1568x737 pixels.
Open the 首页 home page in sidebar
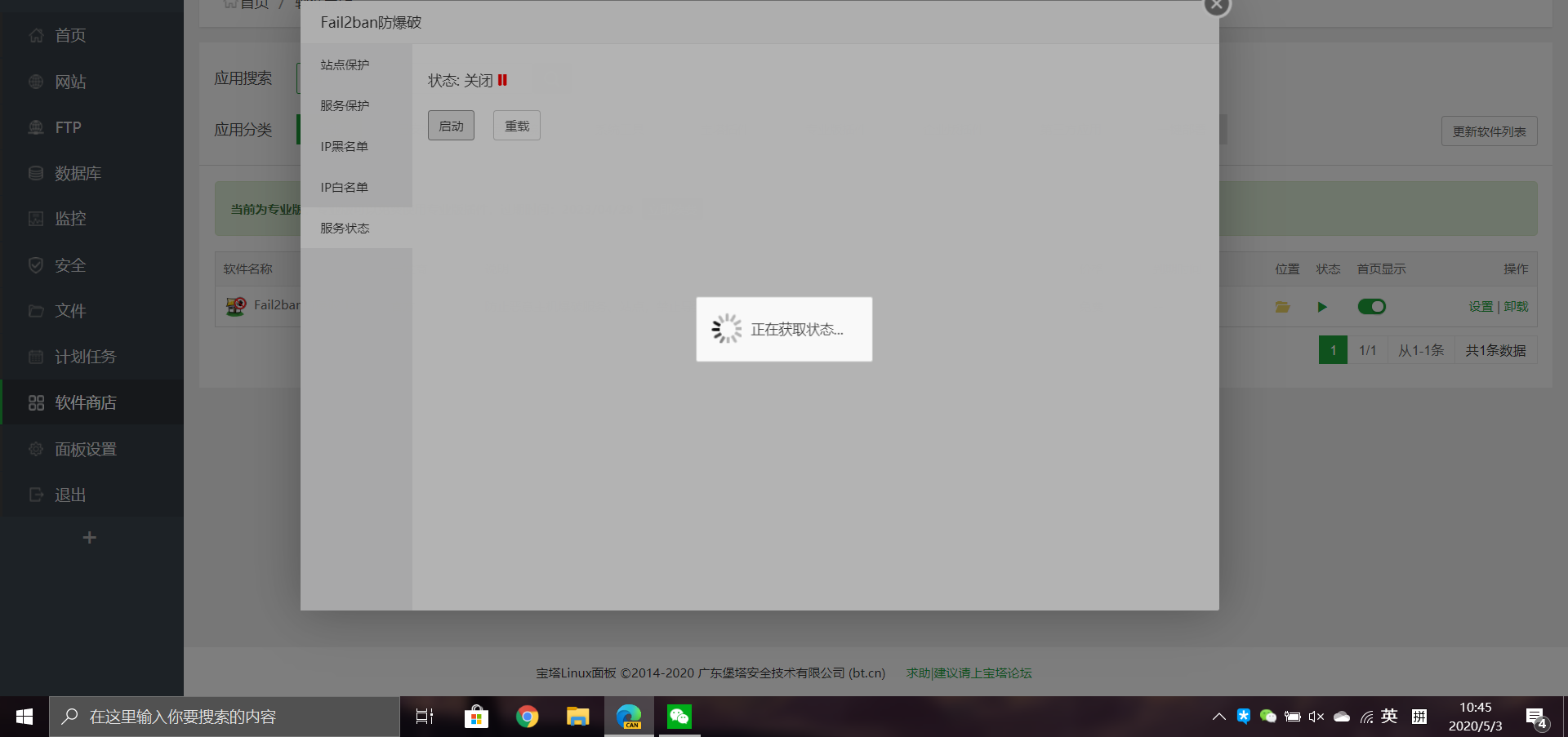point(71,35)
